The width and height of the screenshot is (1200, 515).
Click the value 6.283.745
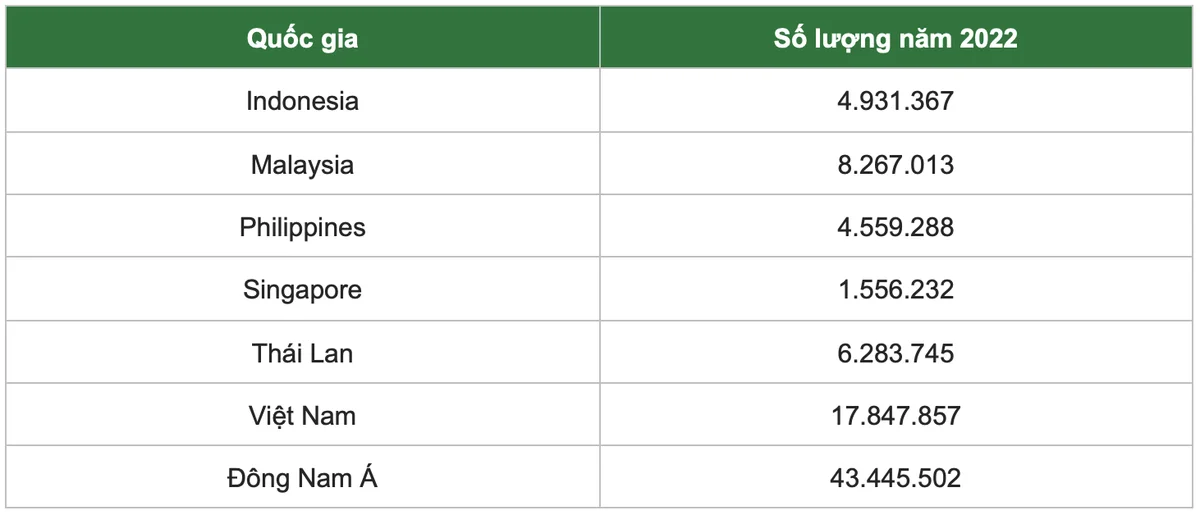click(896, 353)
